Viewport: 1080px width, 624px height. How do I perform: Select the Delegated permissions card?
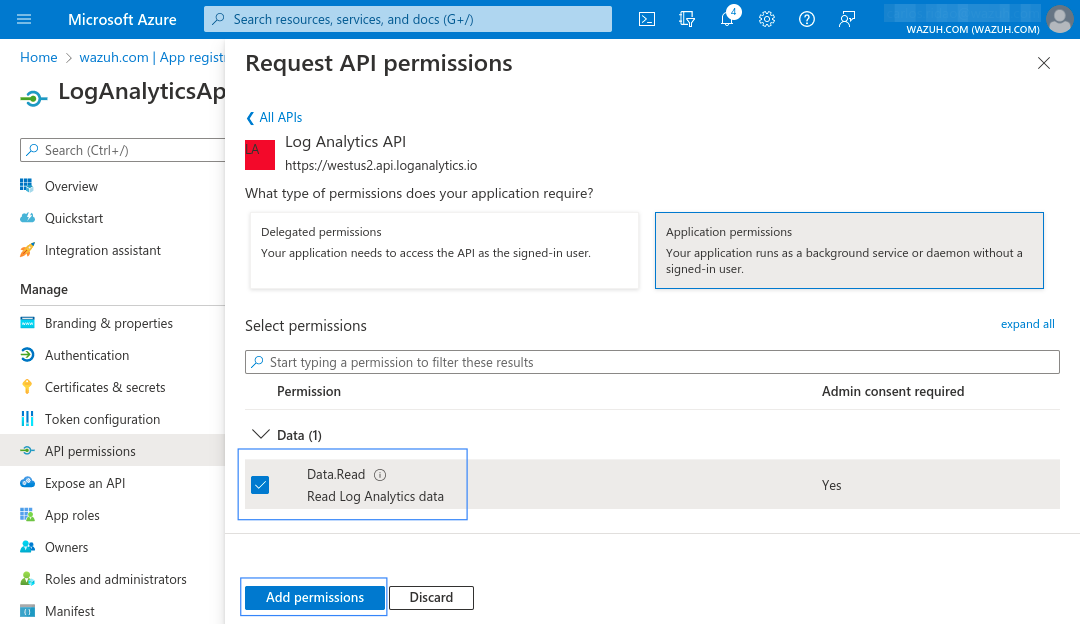pyautogui.click(x=444, y=250)
